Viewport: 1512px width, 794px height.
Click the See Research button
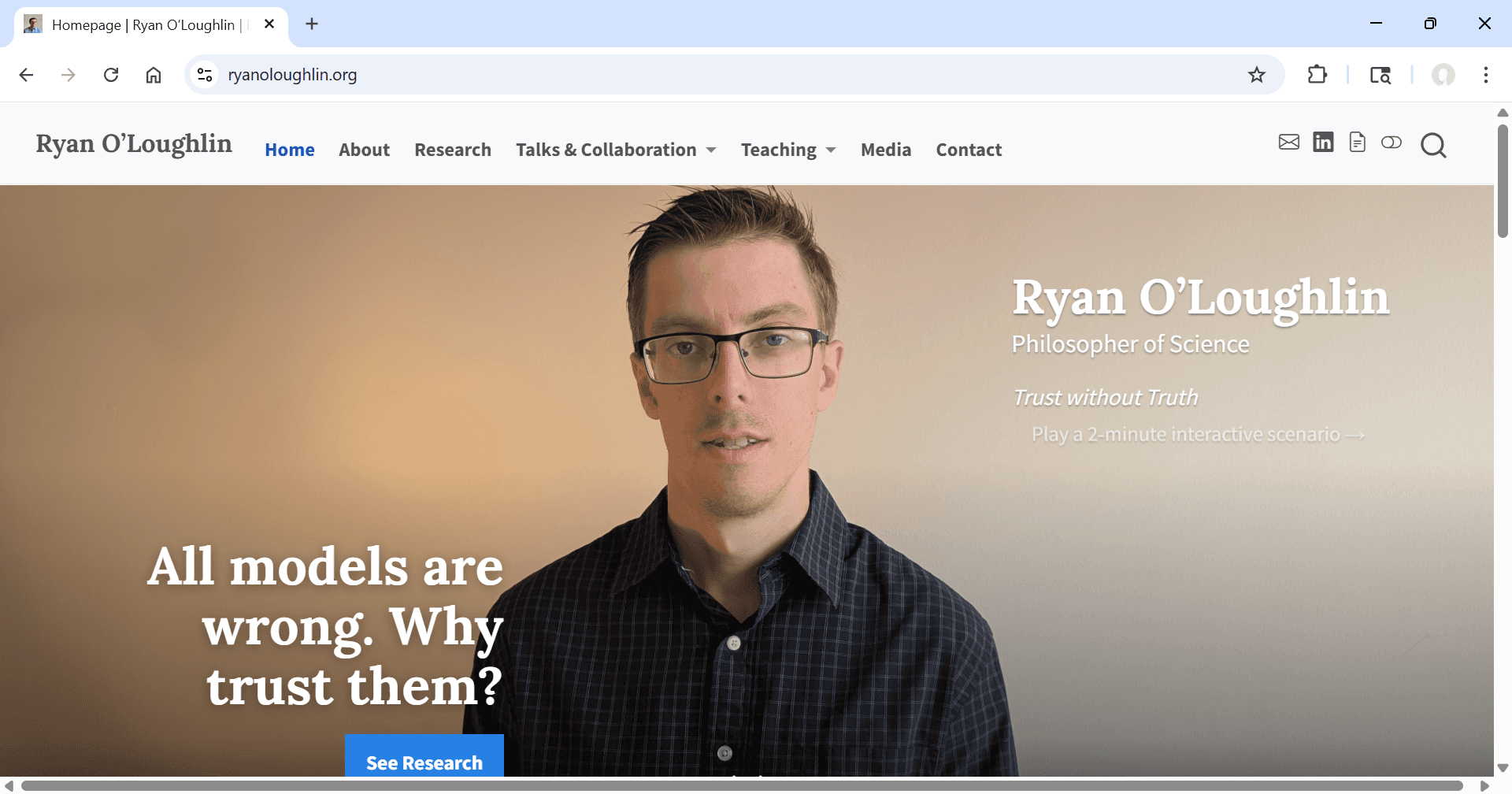[x=424, y=762]
